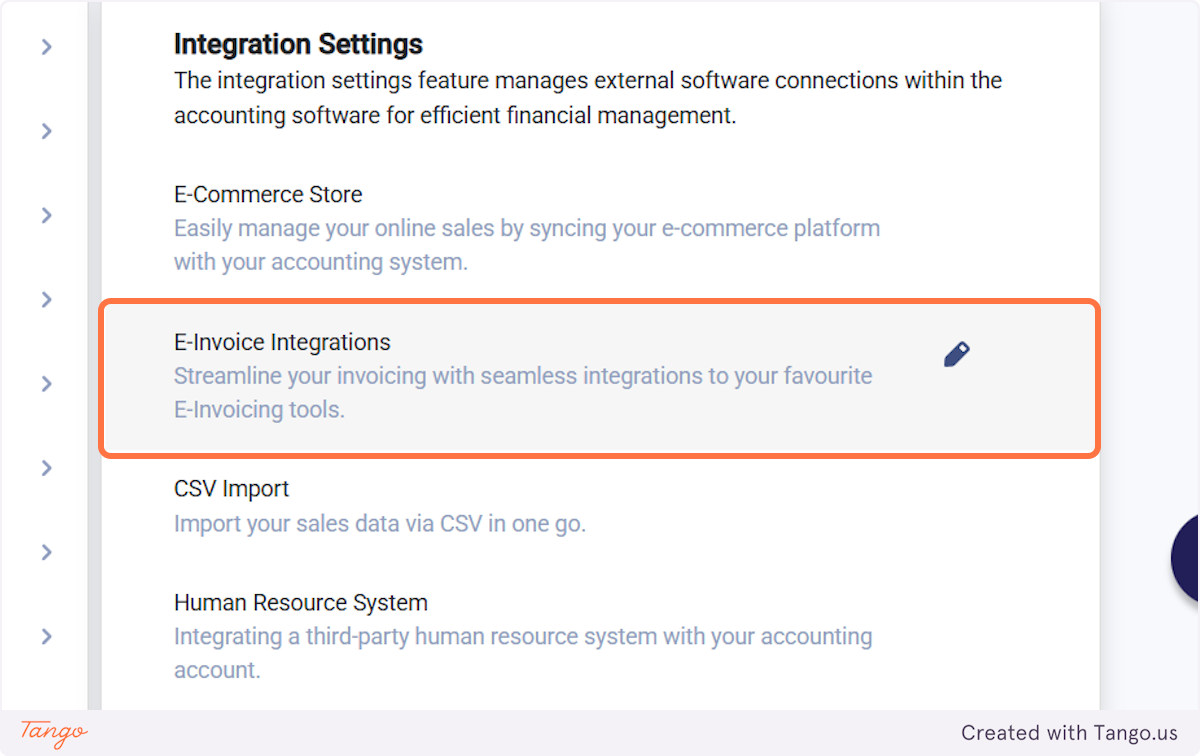Expand the seventh sidebar chevron from top

tap(46, 552)
